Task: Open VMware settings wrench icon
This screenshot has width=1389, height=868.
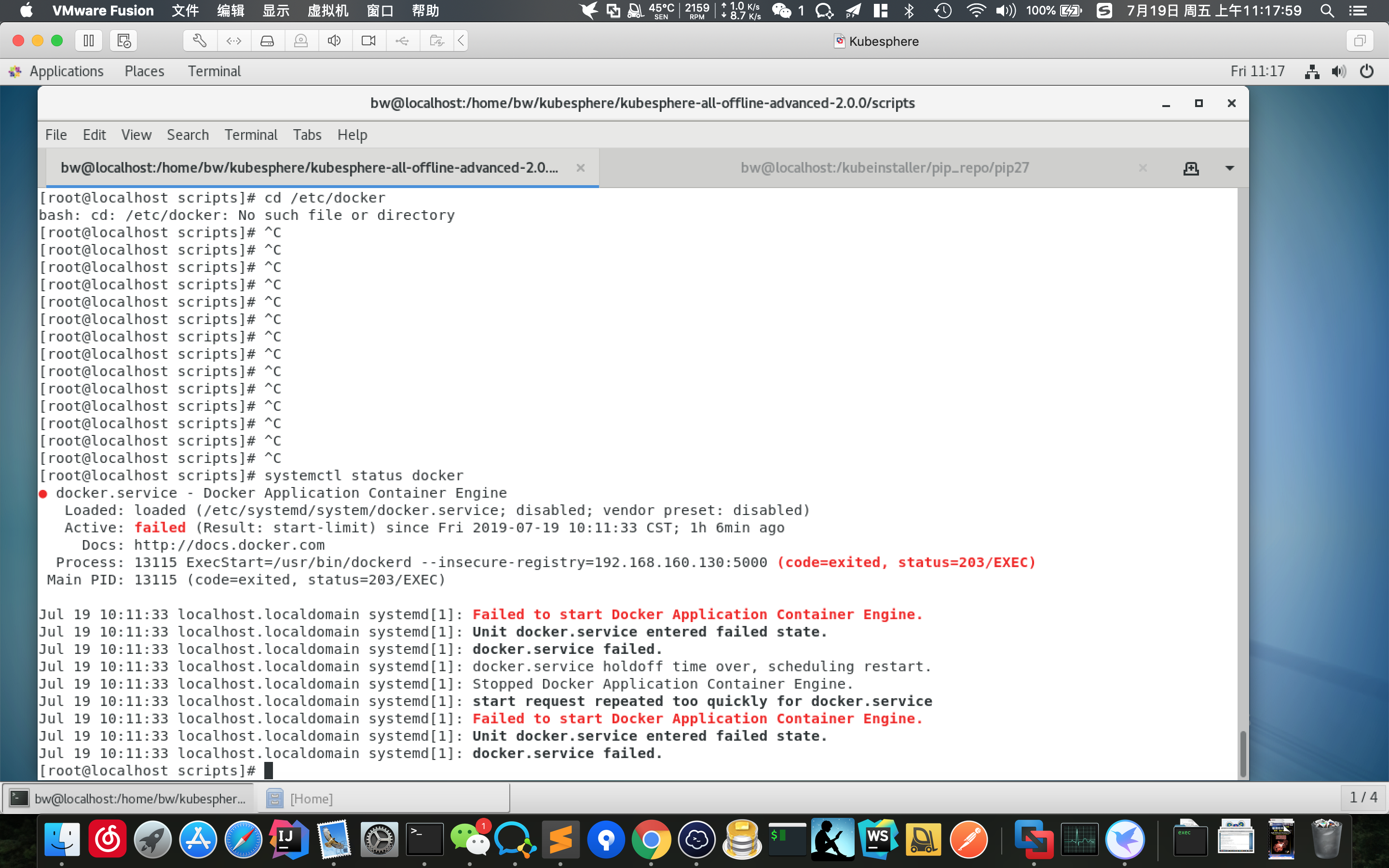Action: (200, 41)
